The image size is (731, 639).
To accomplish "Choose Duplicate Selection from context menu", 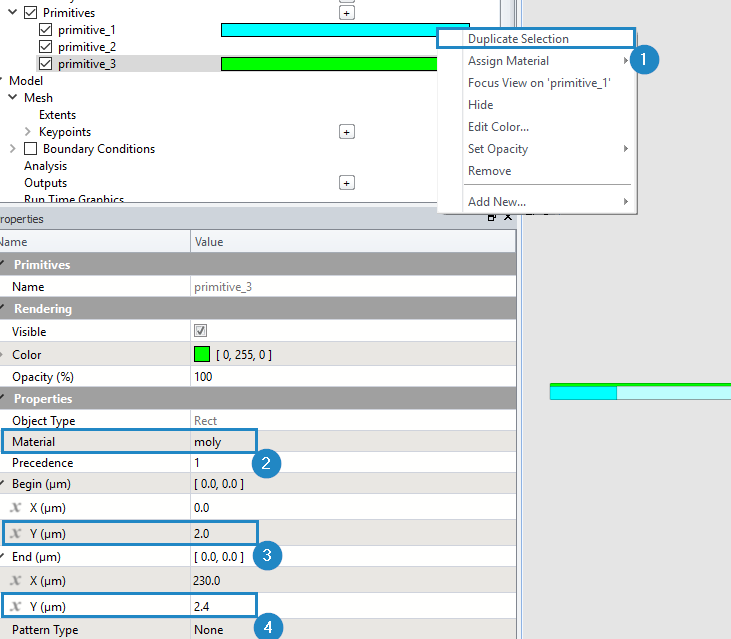I will click(x=536, y=39).
